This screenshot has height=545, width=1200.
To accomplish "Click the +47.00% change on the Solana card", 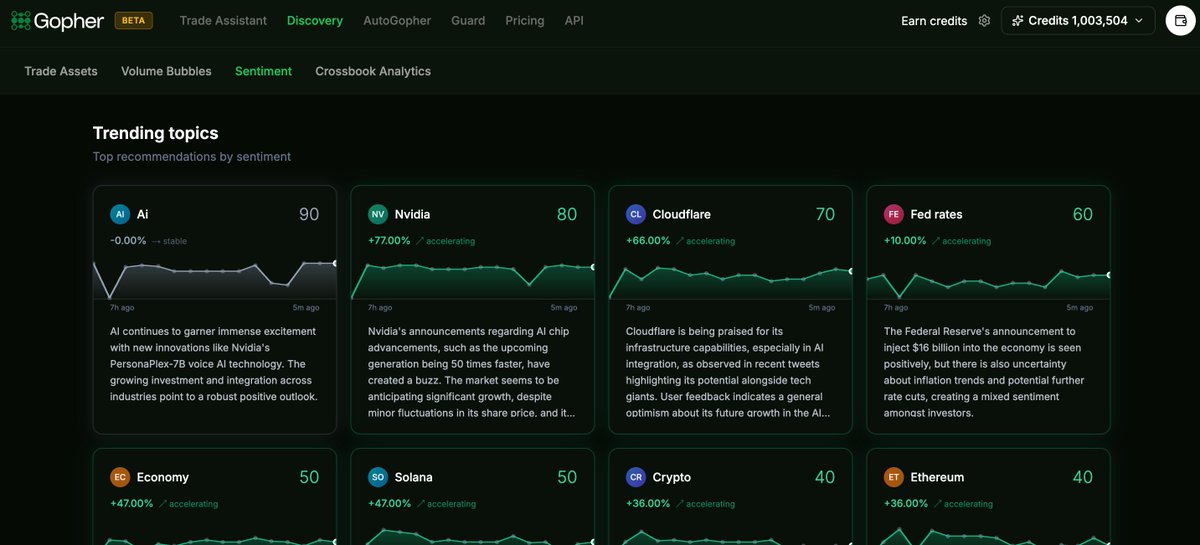I will point(389,504).
